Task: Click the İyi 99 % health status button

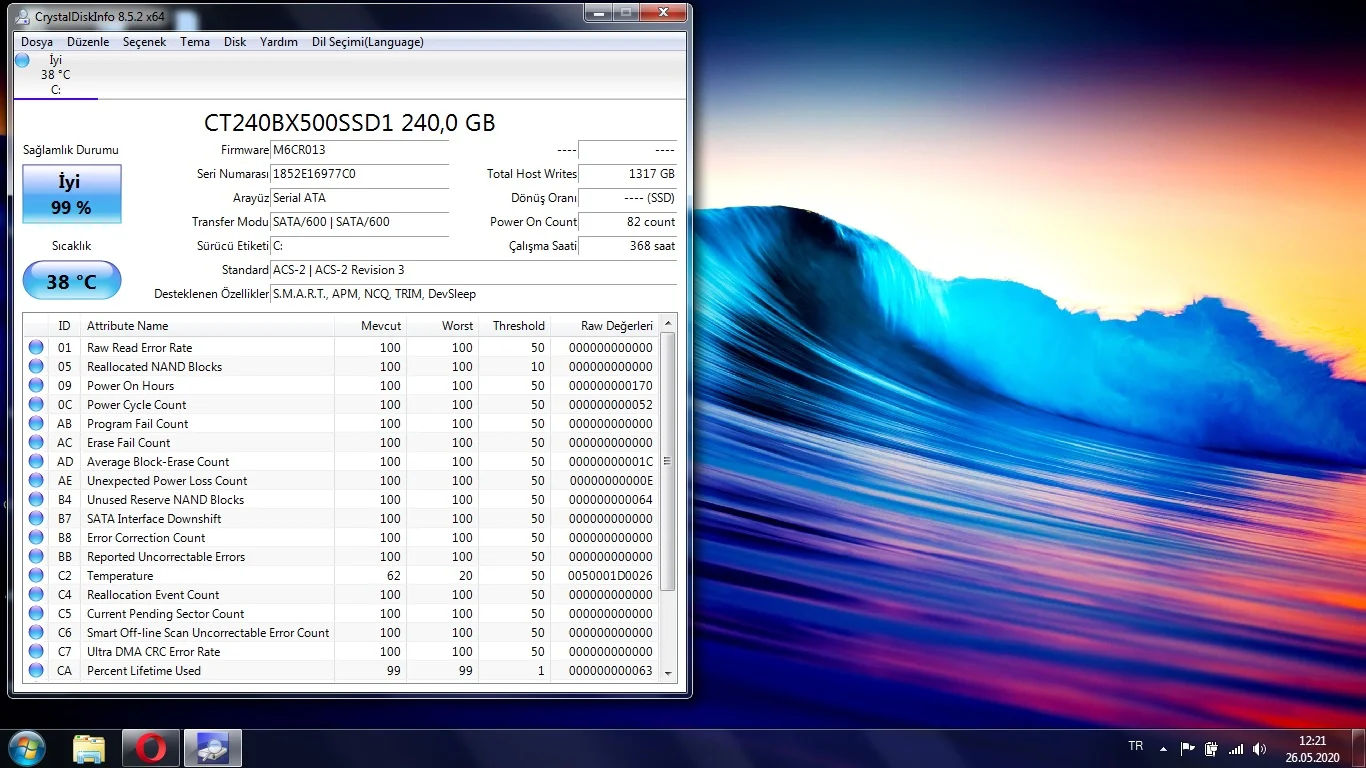Action: (71, 194)
